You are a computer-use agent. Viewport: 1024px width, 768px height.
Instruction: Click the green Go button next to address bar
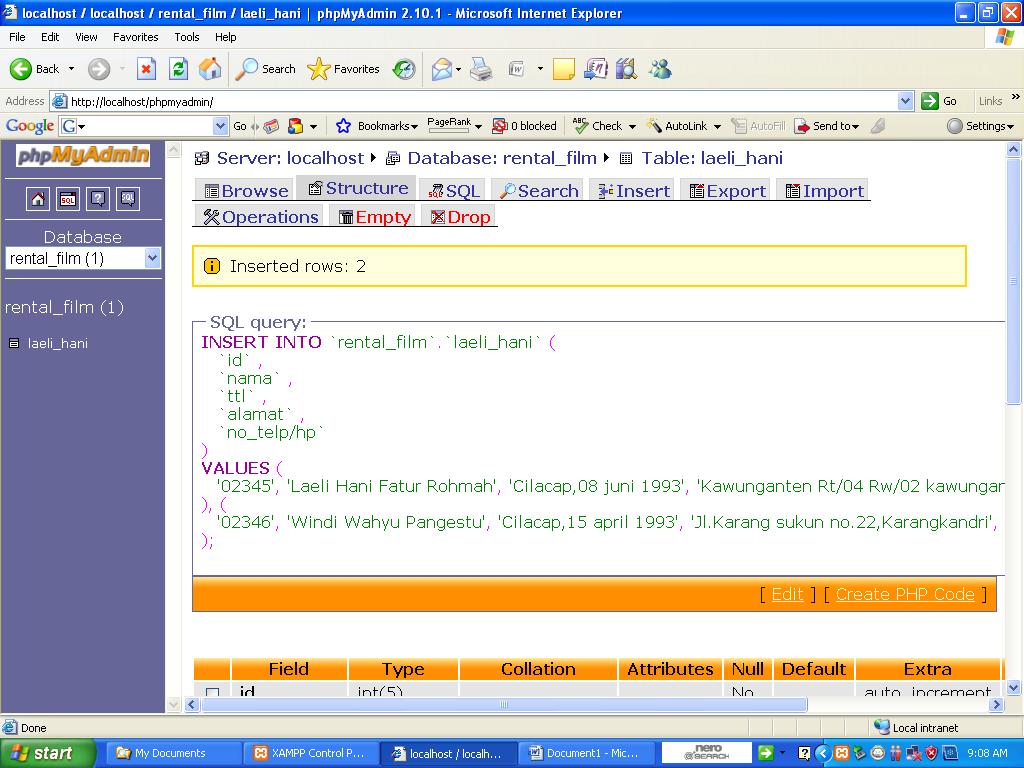[x=939, y=101]
